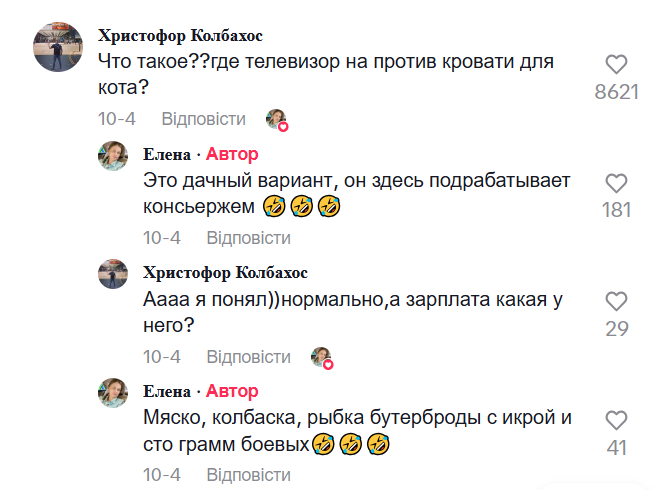Click Відповісти under the Мяско reply

tap(248, 475)
